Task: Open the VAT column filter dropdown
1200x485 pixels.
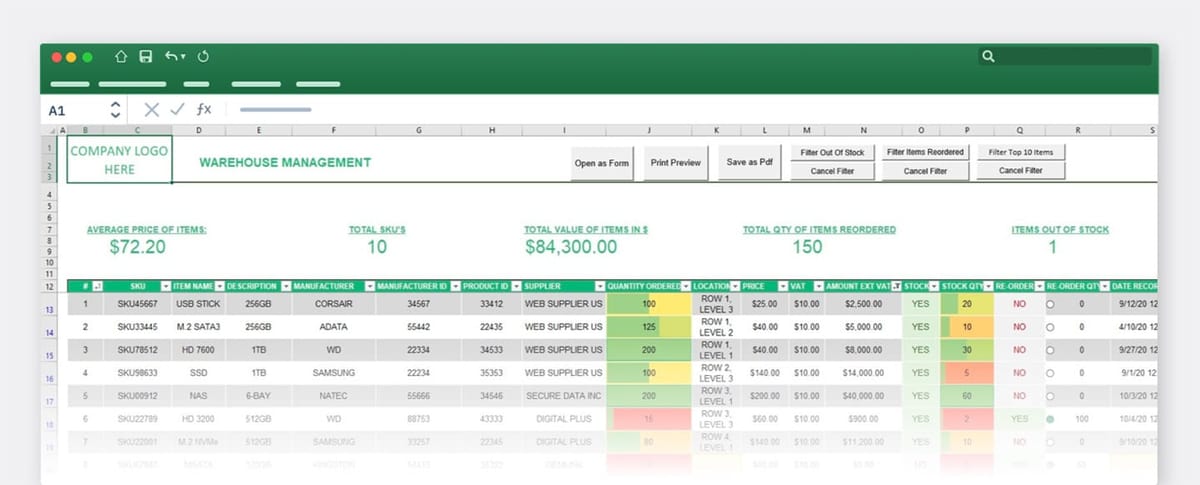Action: pyautogui.click(x=817, y=286)
